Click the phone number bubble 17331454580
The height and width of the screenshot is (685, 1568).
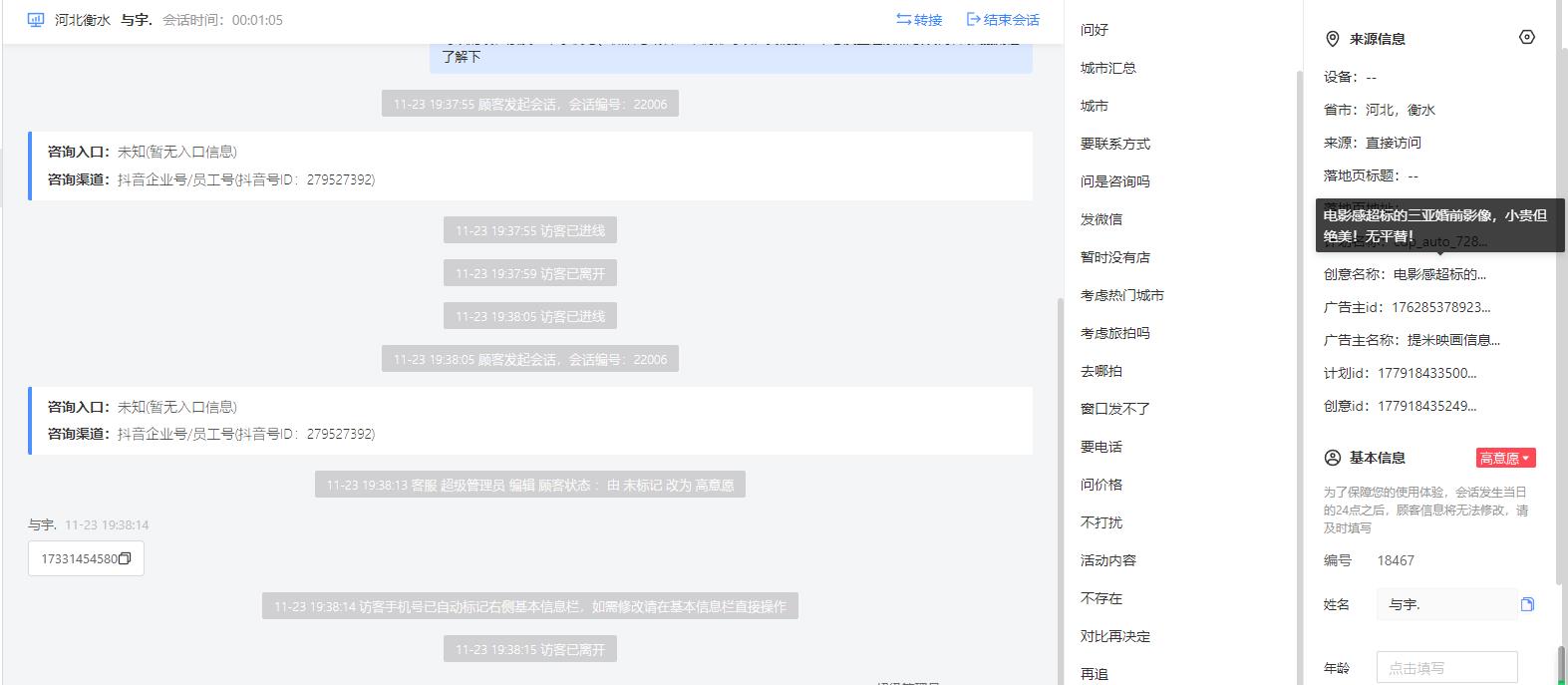(86, 558)
